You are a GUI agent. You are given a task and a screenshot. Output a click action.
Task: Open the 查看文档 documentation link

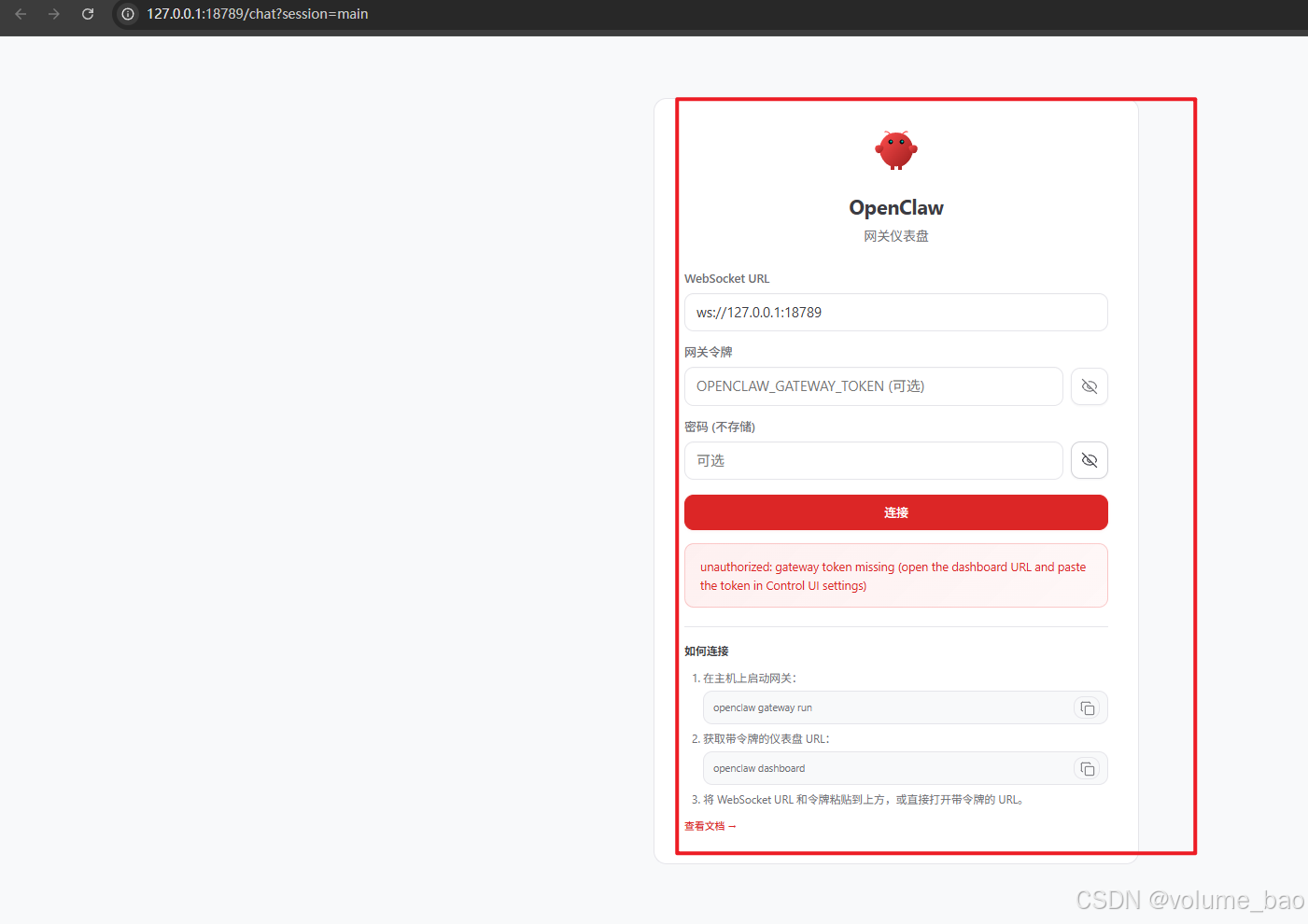[x=710, y=826]
